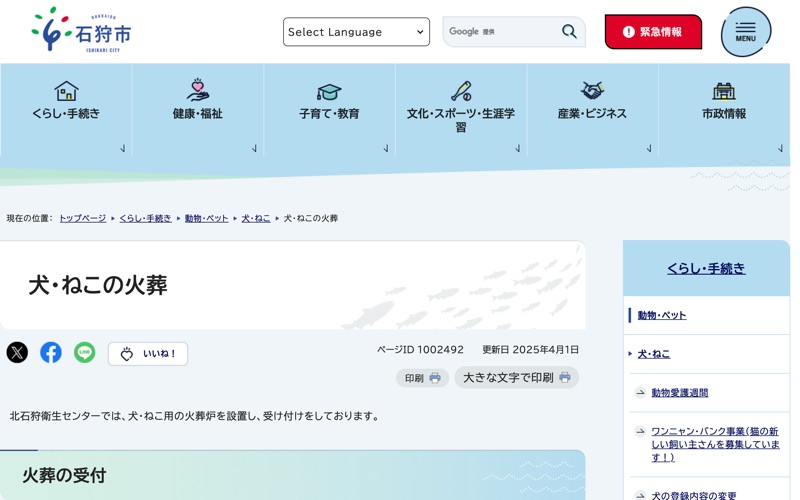800x500 pixels.
Task: Click the arrow icon beside 動物愛護週間
Action: point(640,392)
